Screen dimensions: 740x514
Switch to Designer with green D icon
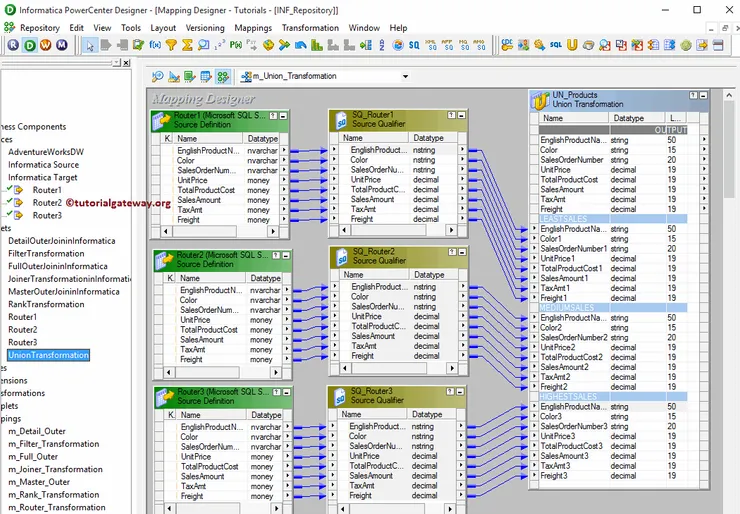point(30,45)
